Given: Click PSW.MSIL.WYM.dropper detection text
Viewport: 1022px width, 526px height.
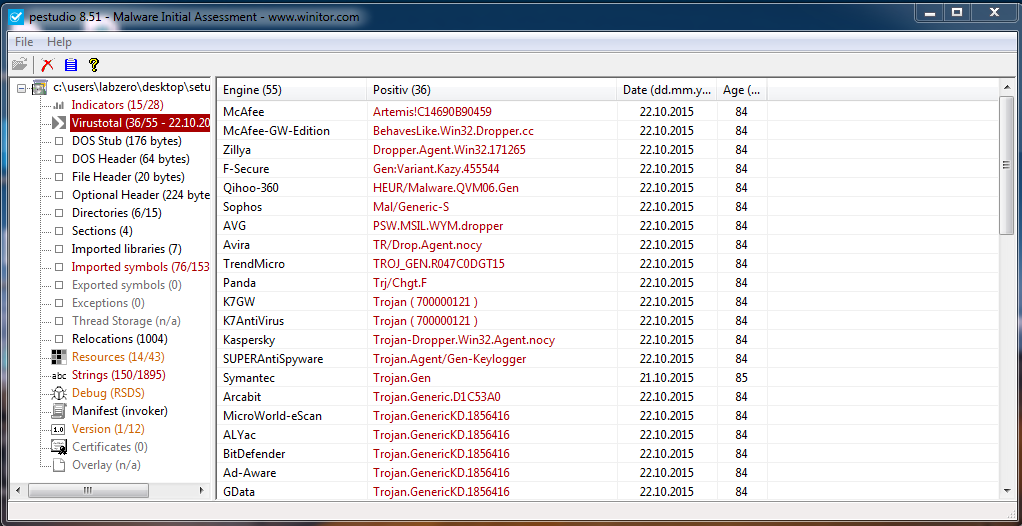Looking at the screenshot, I should pyautogui.click(x=438, y=226).
